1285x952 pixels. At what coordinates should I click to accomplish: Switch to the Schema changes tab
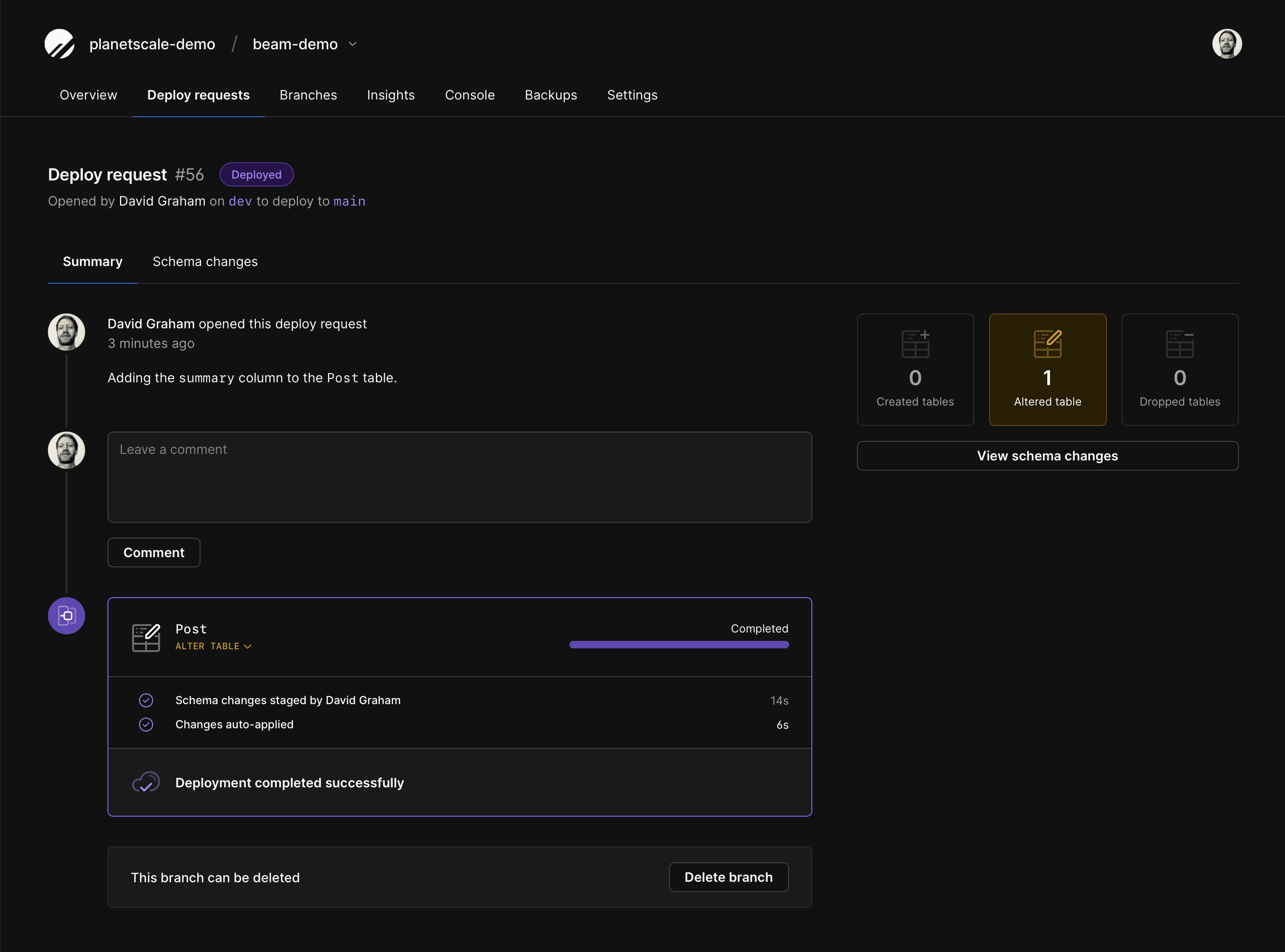pyautogui.click(x=205, y=261)
